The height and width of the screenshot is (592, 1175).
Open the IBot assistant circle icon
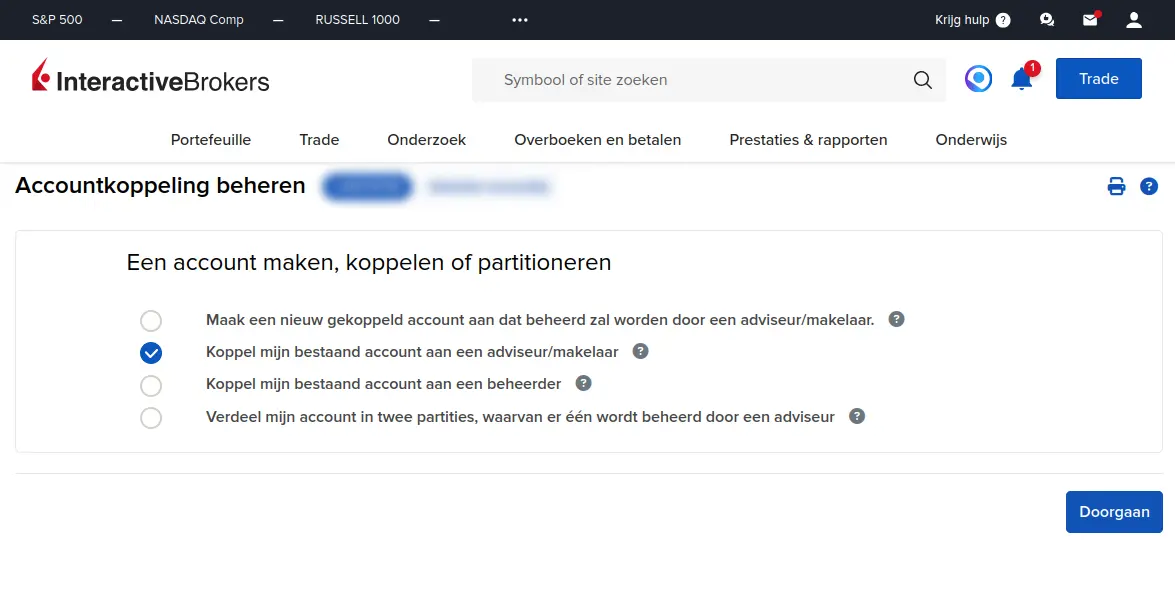(x=978, y=79)
